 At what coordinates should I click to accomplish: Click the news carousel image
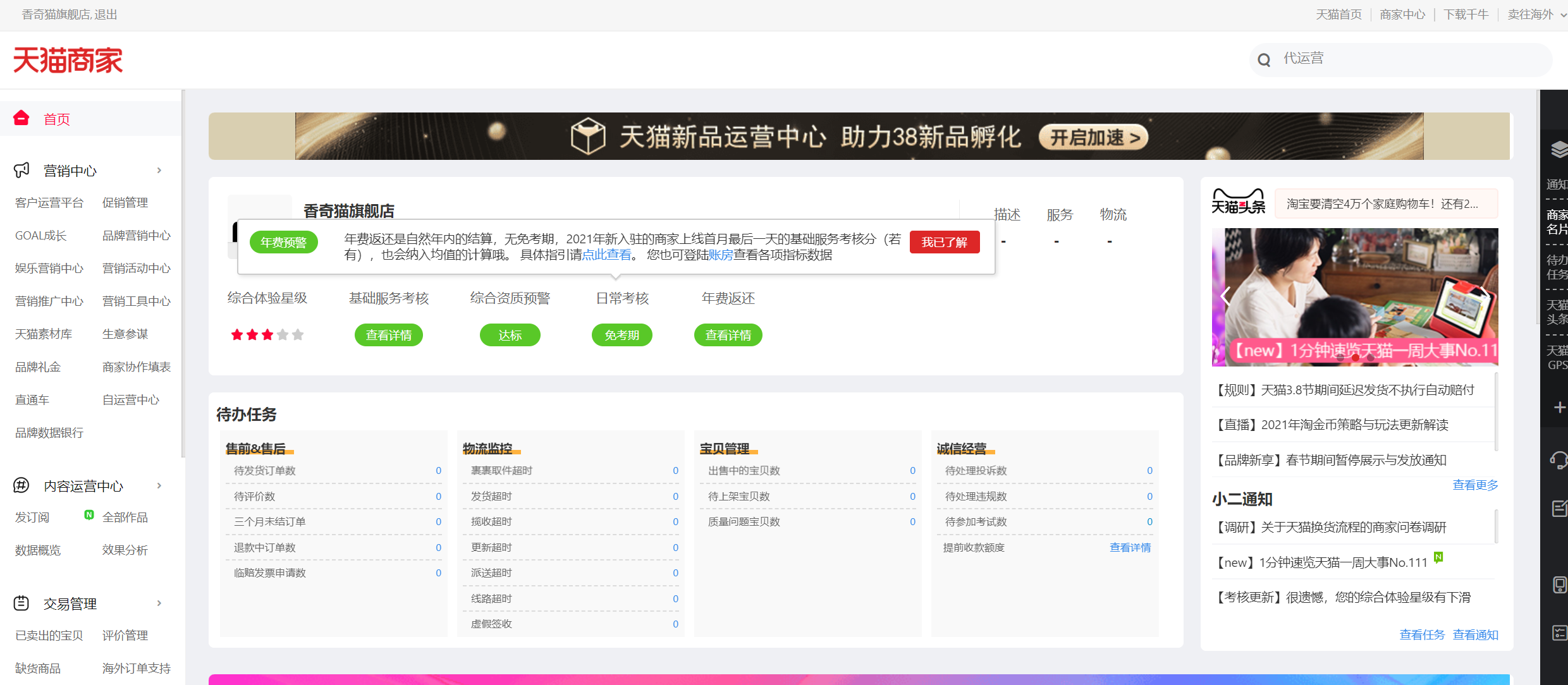coord(1355,297)
